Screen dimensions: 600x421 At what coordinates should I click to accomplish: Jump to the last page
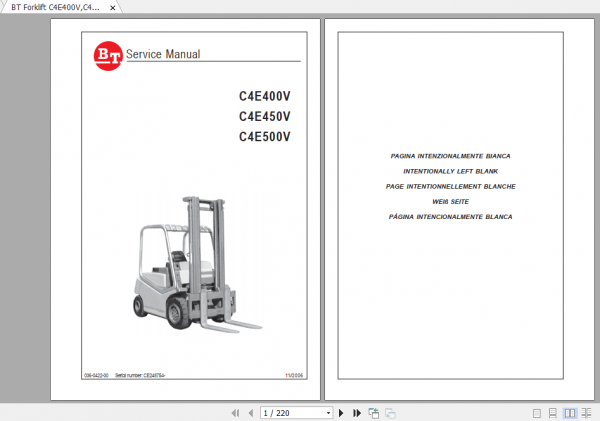point(357,413)
